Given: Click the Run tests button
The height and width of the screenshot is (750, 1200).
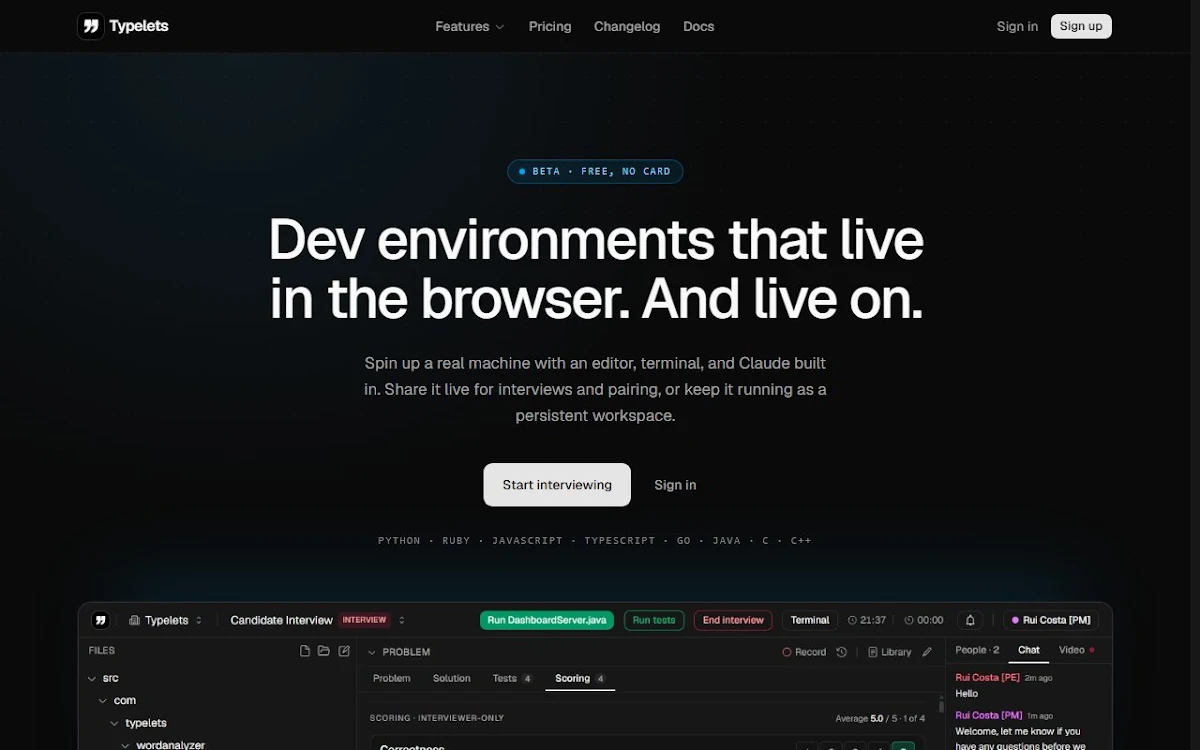Looking at the screenshot, I should pos(654,620).
